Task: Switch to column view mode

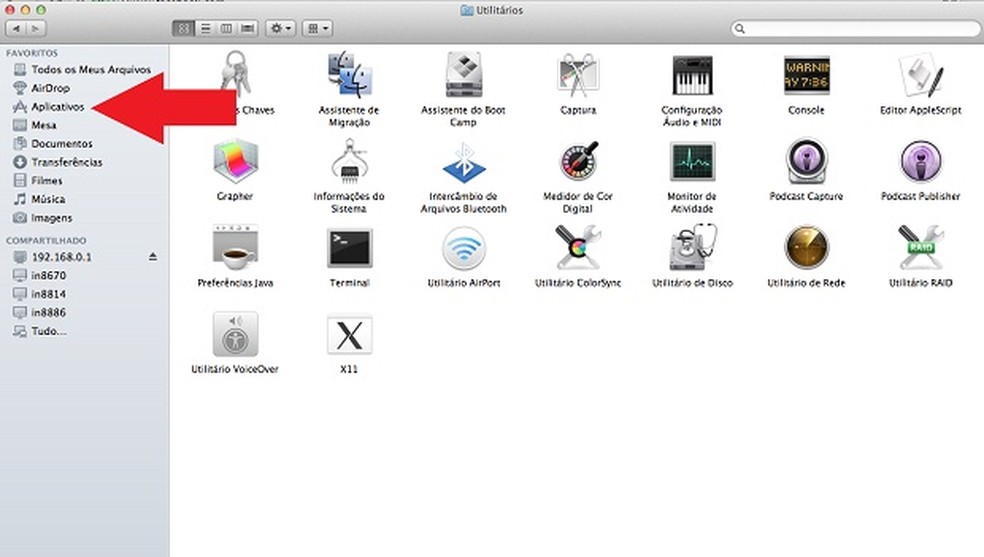Action: [226, 29]
